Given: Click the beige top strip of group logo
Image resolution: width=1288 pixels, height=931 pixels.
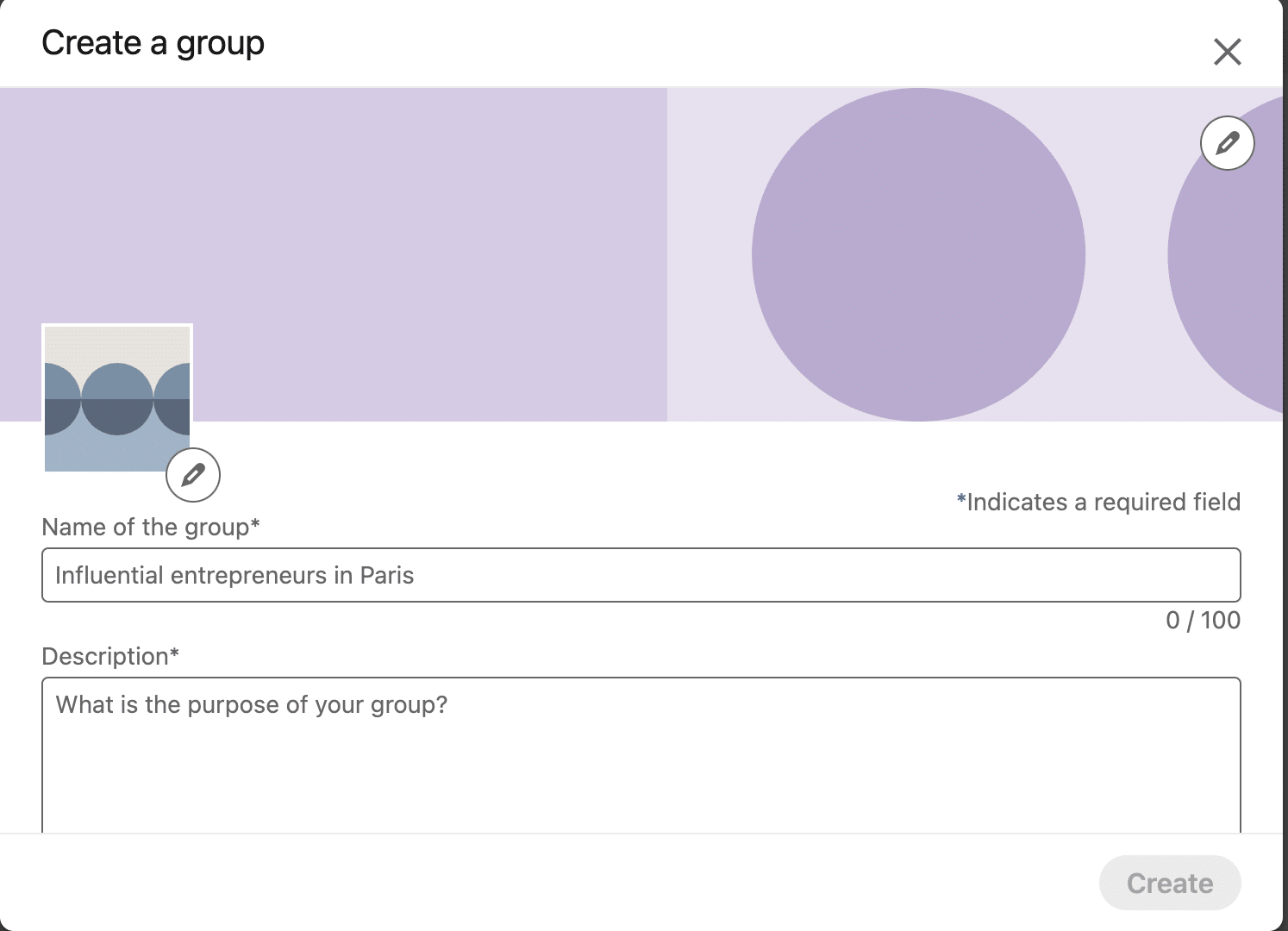Looking at the screenshot, I should click(117, 343).
